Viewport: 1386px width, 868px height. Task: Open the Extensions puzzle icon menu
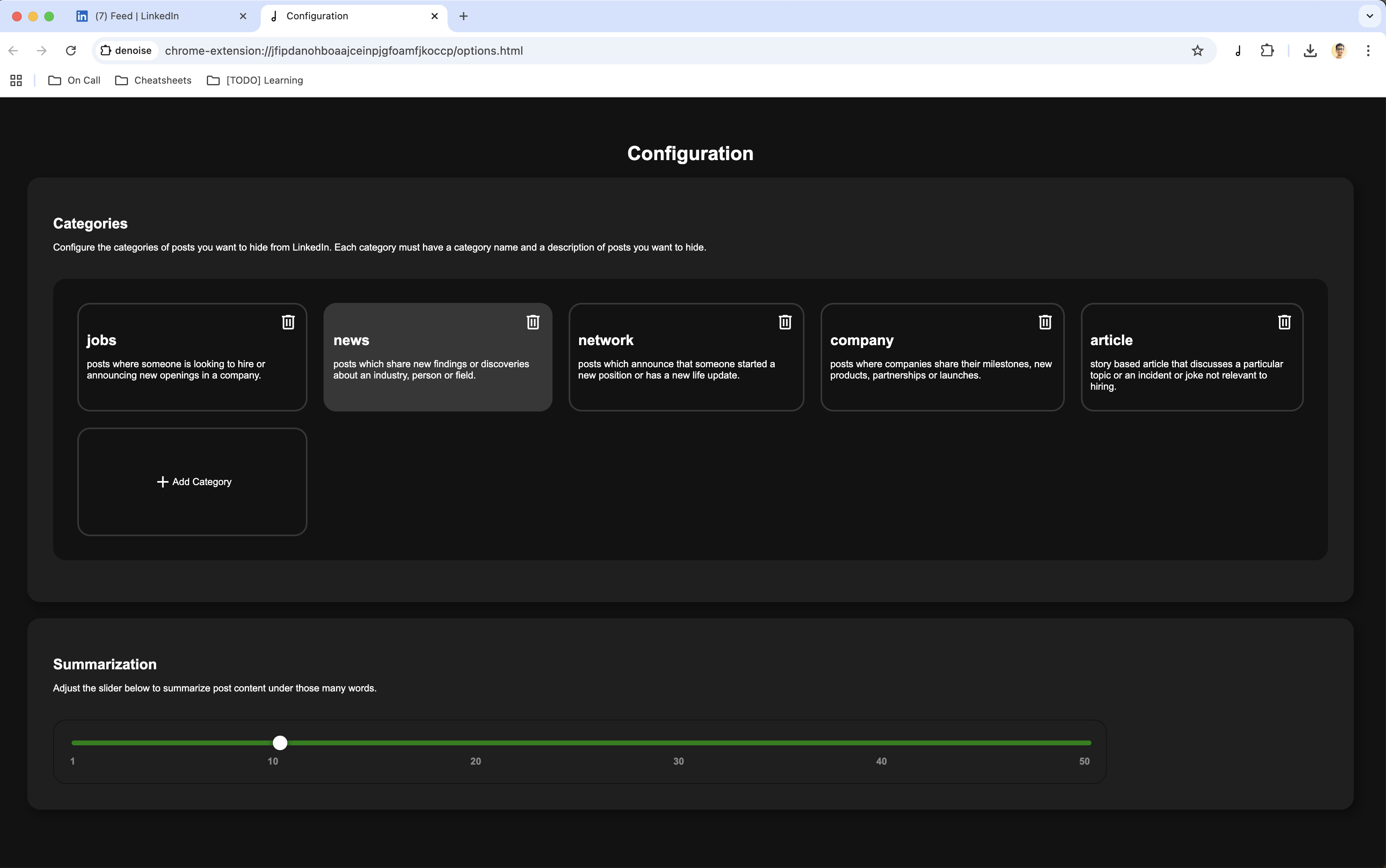1267,51
